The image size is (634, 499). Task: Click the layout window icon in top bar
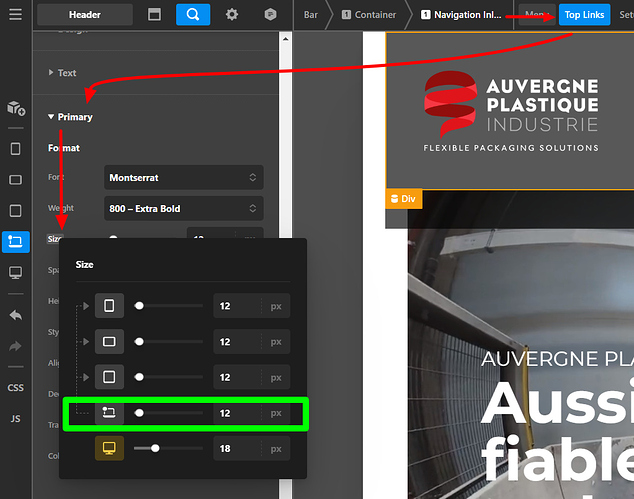point(154,15)
